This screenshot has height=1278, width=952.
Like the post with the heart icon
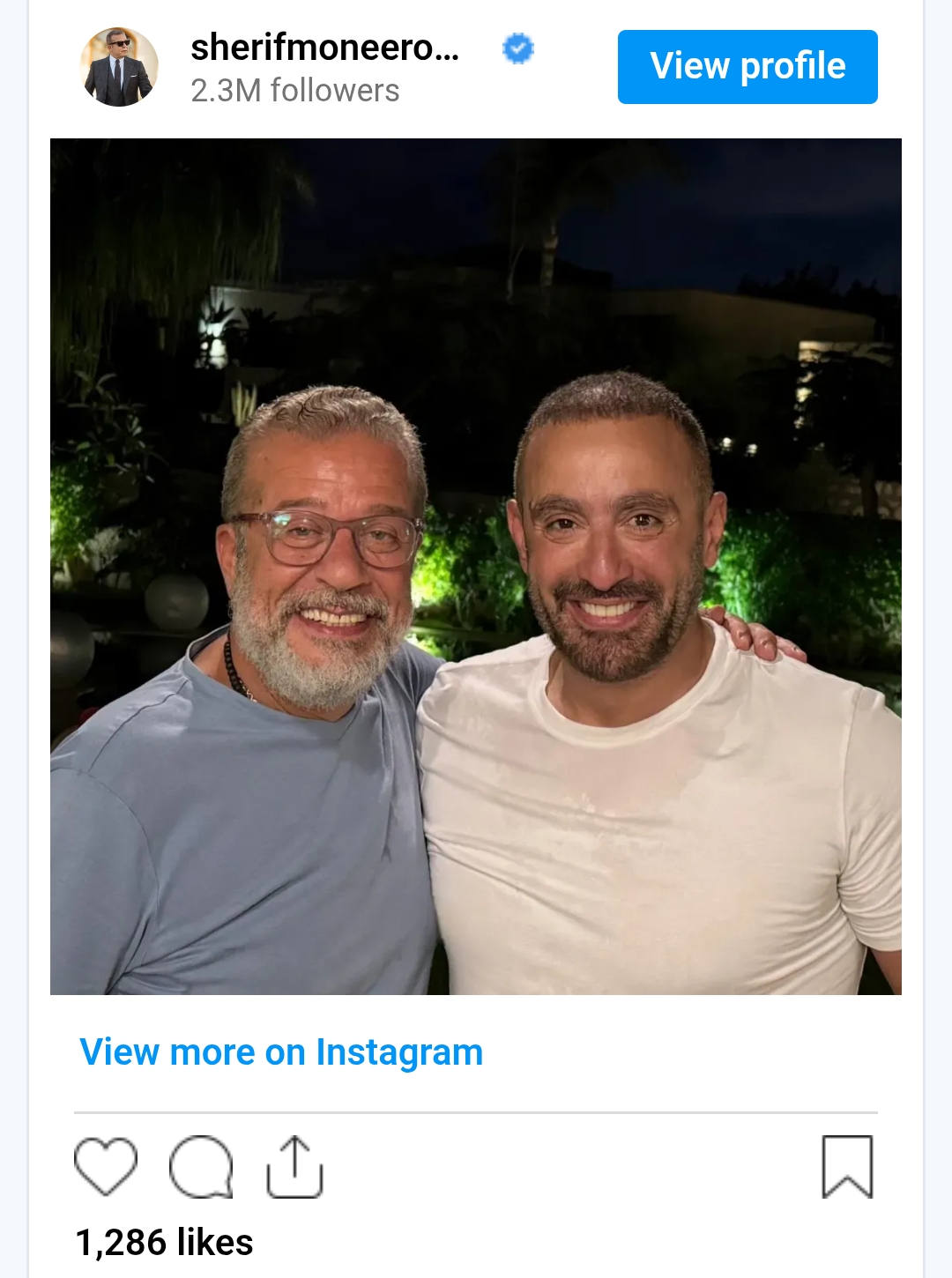[106, 1166]
